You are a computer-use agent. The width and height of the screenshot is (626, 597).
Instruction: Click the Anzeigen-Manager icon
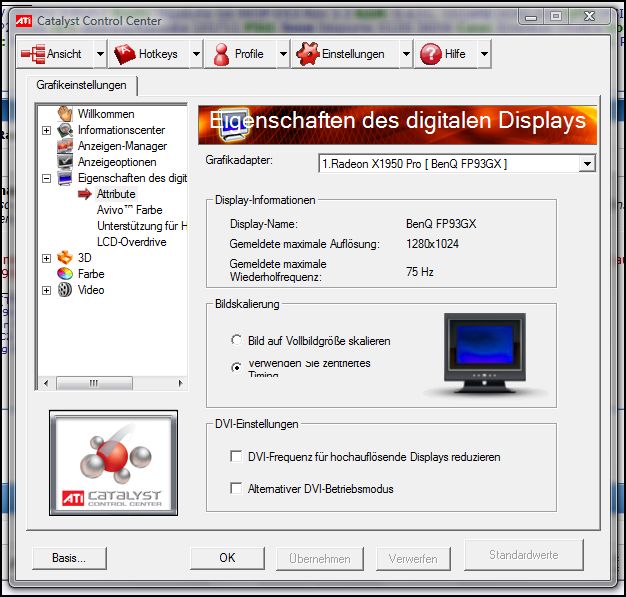click(x=65, y=146)
